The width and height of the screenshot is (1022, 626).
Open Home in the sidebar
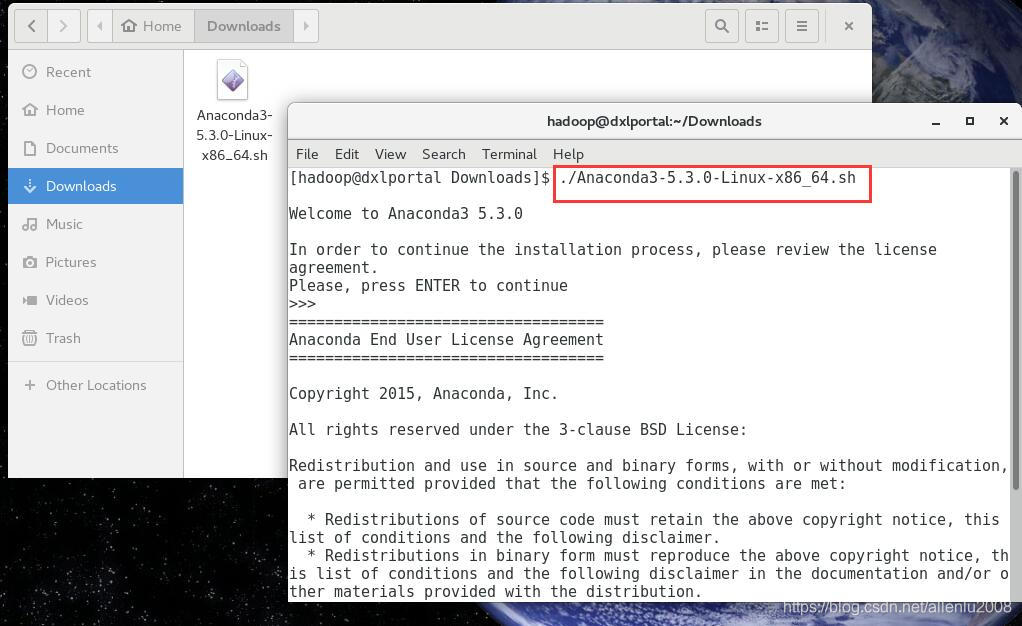[x=96, y=110]
